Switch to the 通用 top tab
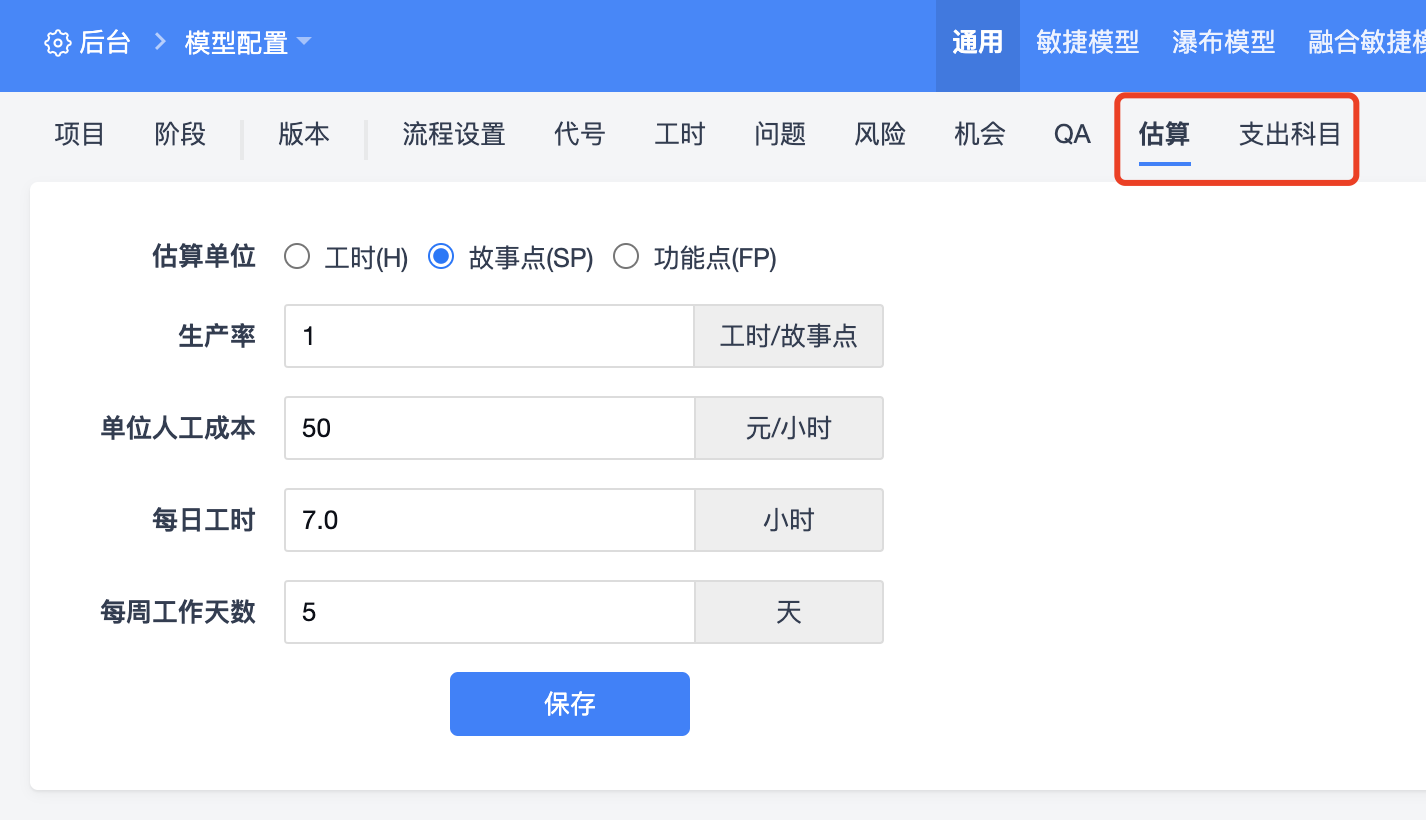Screen dimensions: 1426x820 pyautogui.click(x=977, y=43)
